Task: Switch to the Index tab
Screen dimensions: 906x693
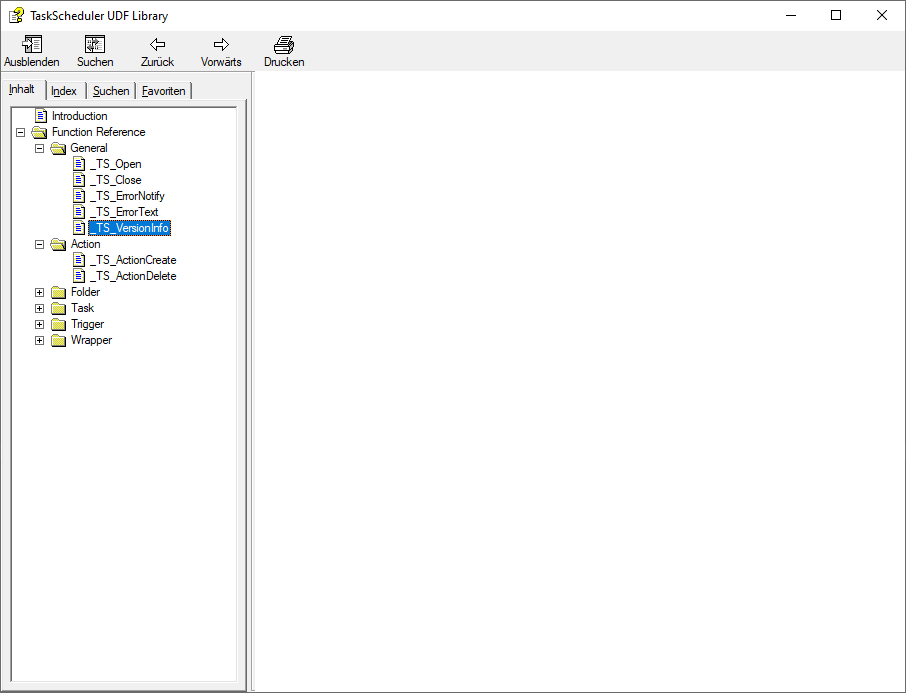Action: pyautogui.click(x=64, y=91)
